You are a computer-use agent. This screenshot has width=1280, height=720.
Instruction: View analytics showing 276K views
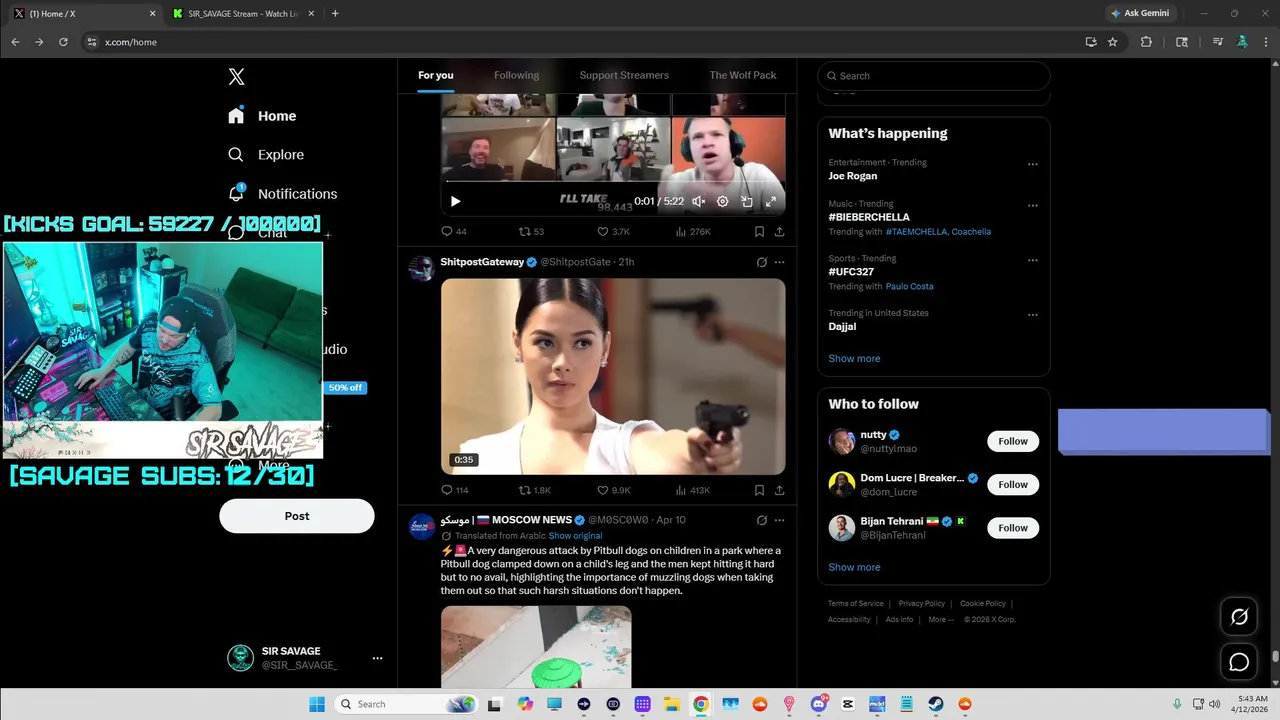[x=693, y=231]
